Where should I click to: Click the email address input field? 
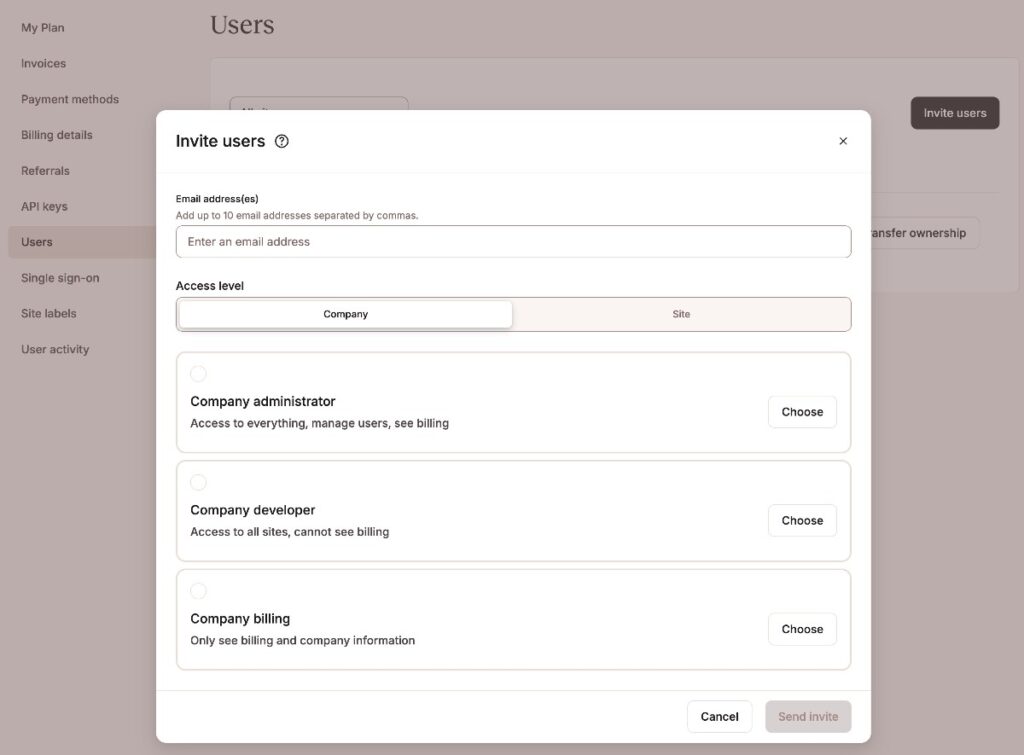512,241
